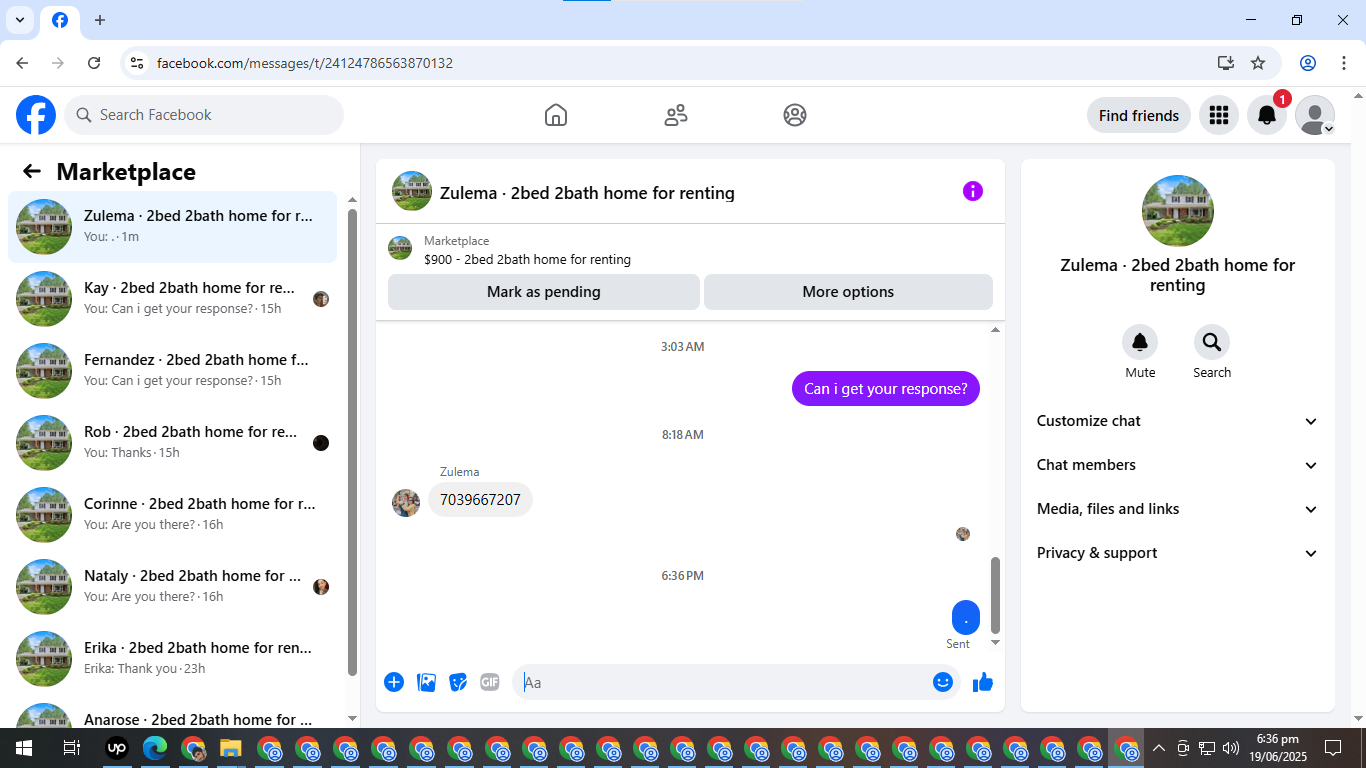Click the chat list scrollbar

pyautogui.click(x=352, y=442)
